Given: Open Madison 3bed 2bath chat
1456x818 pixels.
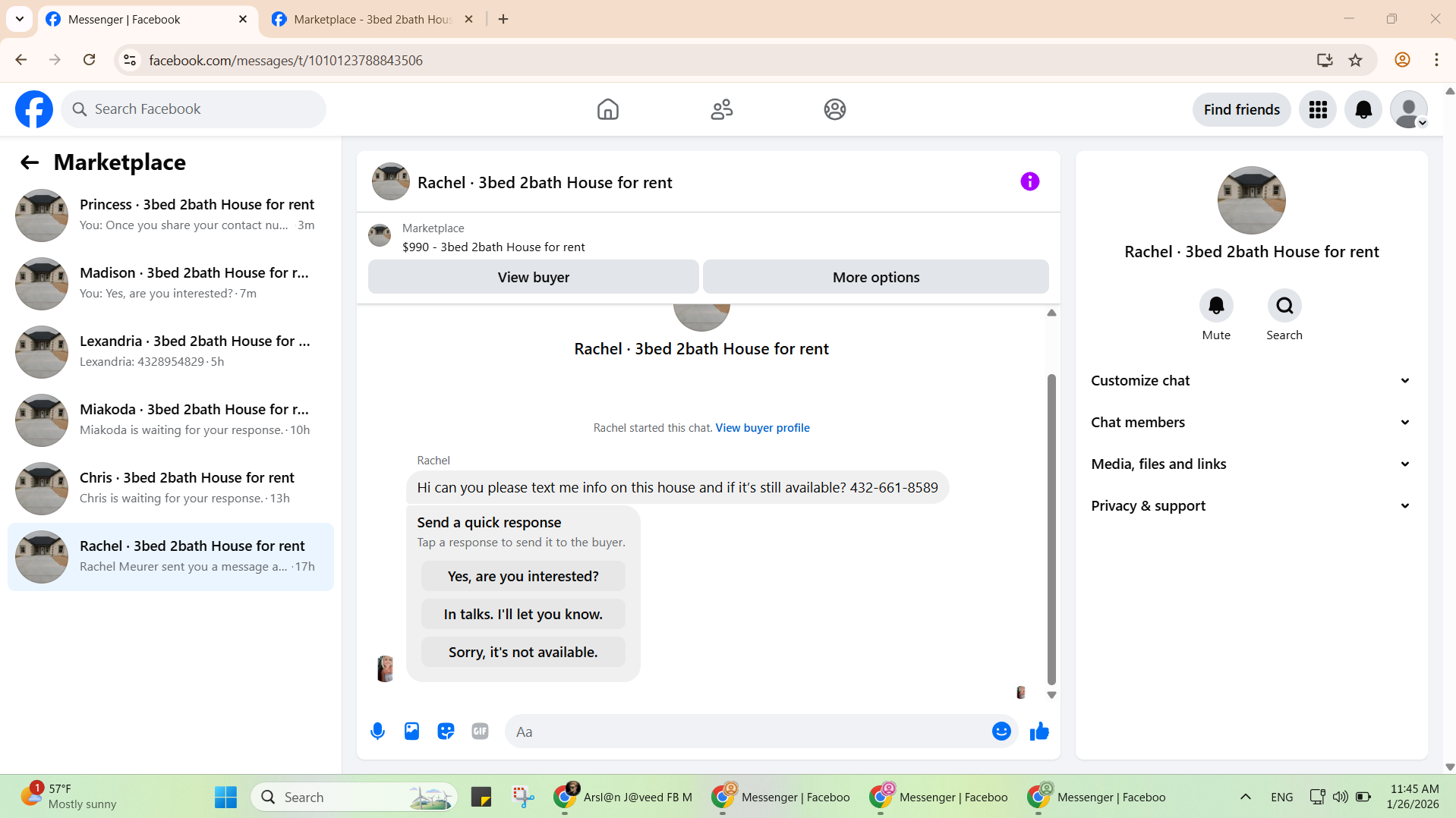Looking at the screenshot, I should 171,284.
